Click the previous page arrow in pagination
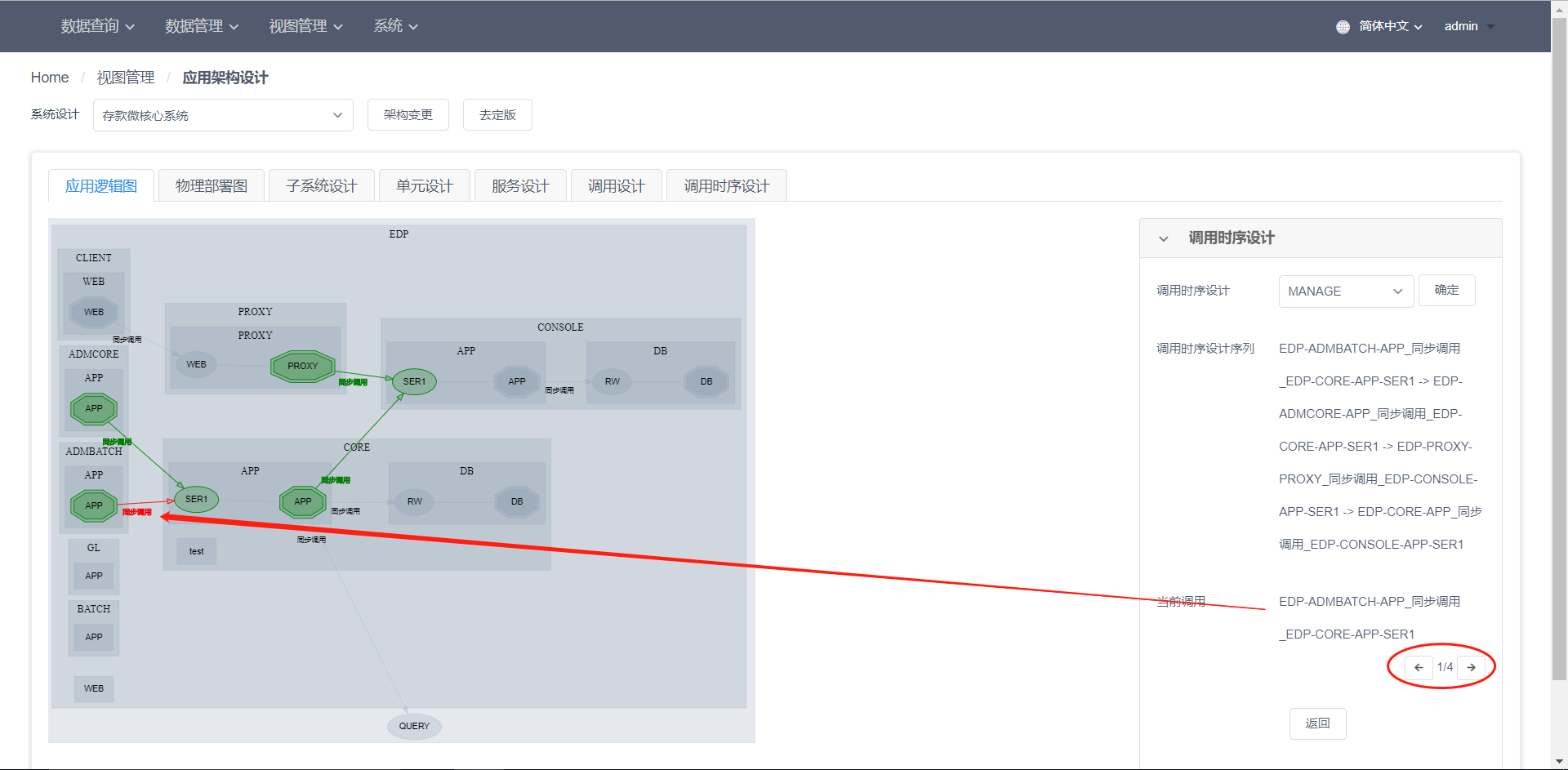This screenshot has height=770, width=1568. 1419,667
